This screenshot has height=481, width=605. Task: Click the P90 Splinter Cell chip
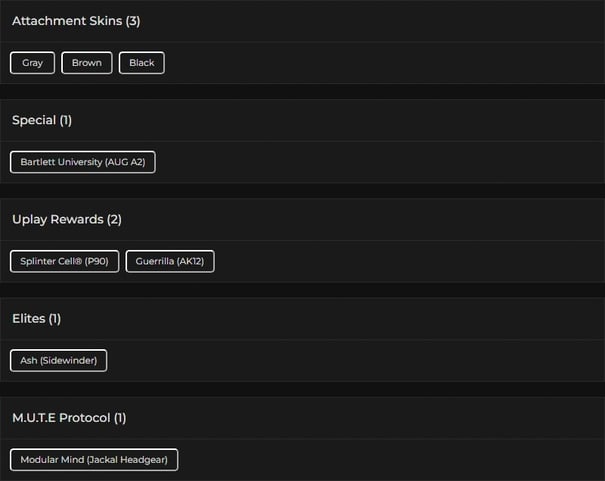64,261
